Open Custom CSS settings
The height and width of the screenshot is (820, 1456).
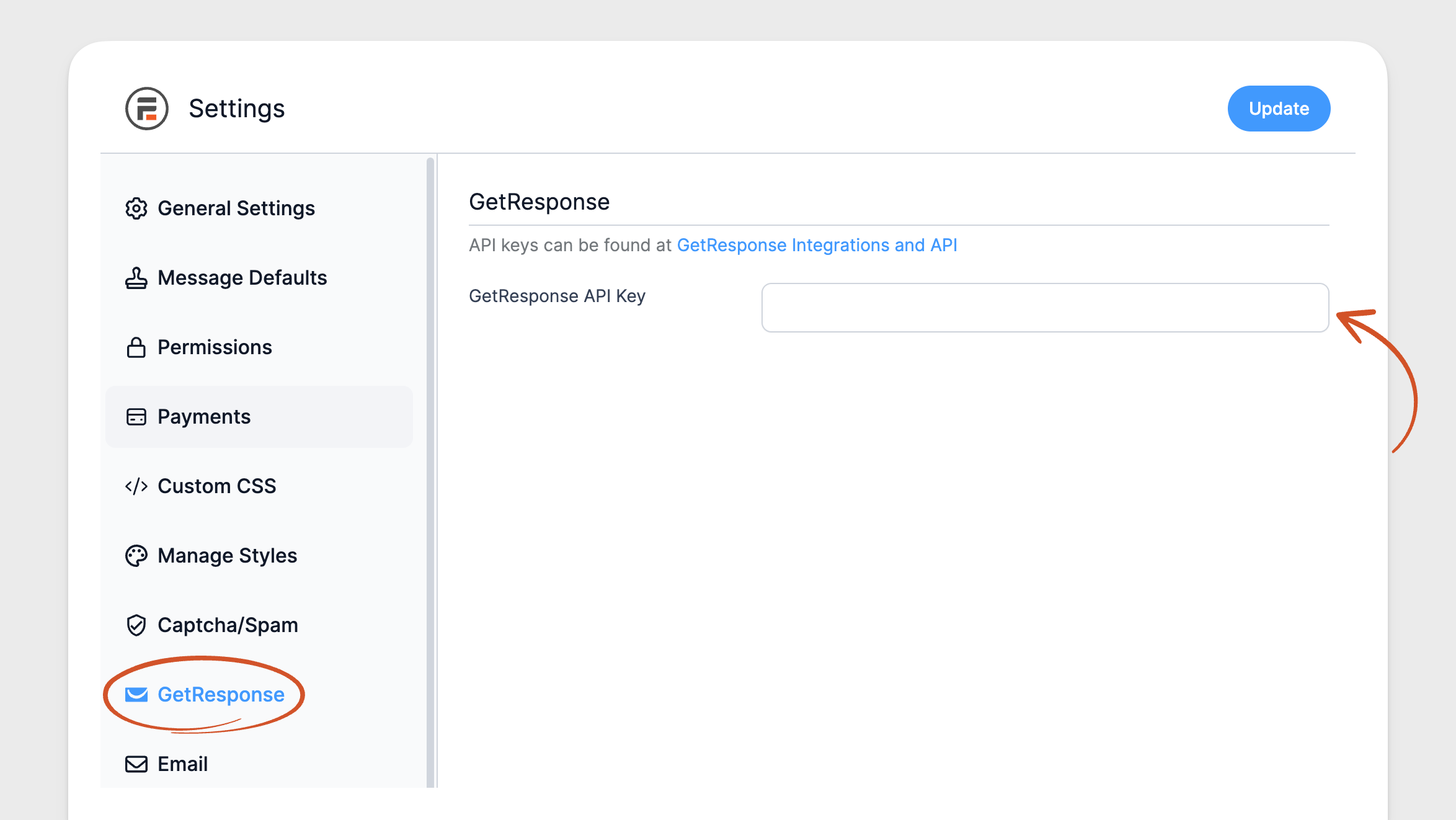tap(259, 486)
